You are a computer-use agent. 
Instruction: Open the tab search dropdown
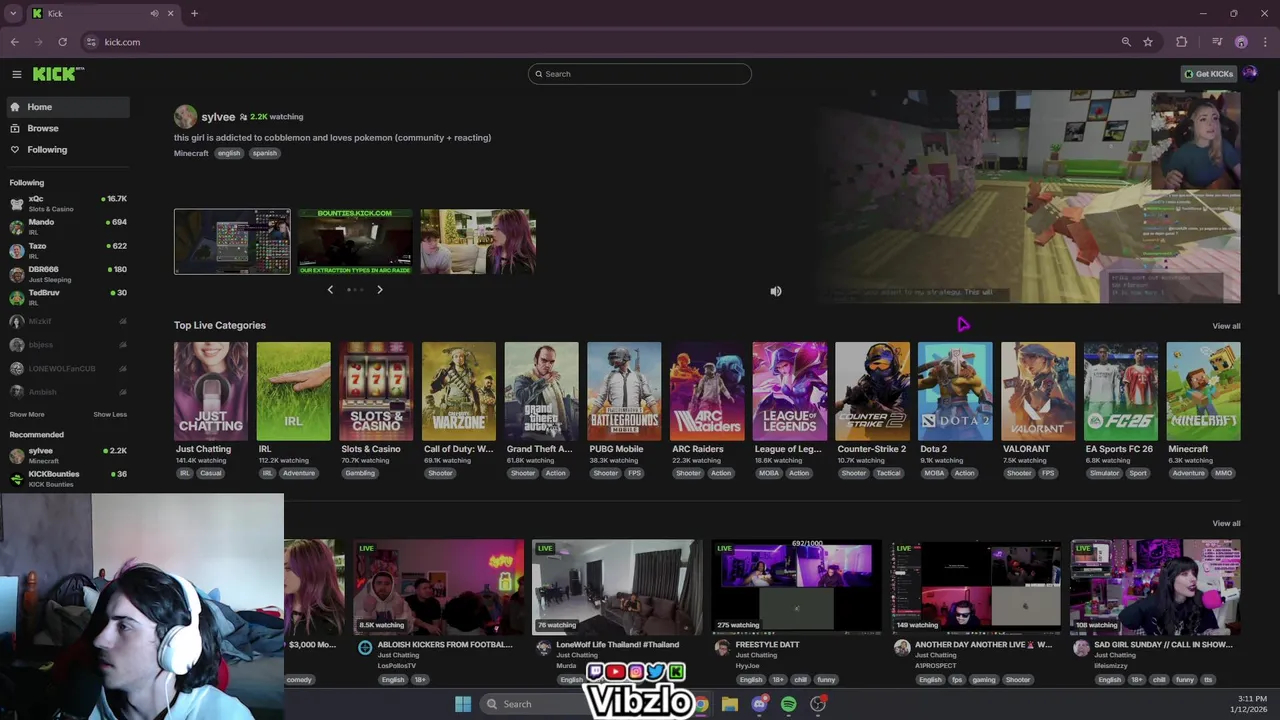13,13
